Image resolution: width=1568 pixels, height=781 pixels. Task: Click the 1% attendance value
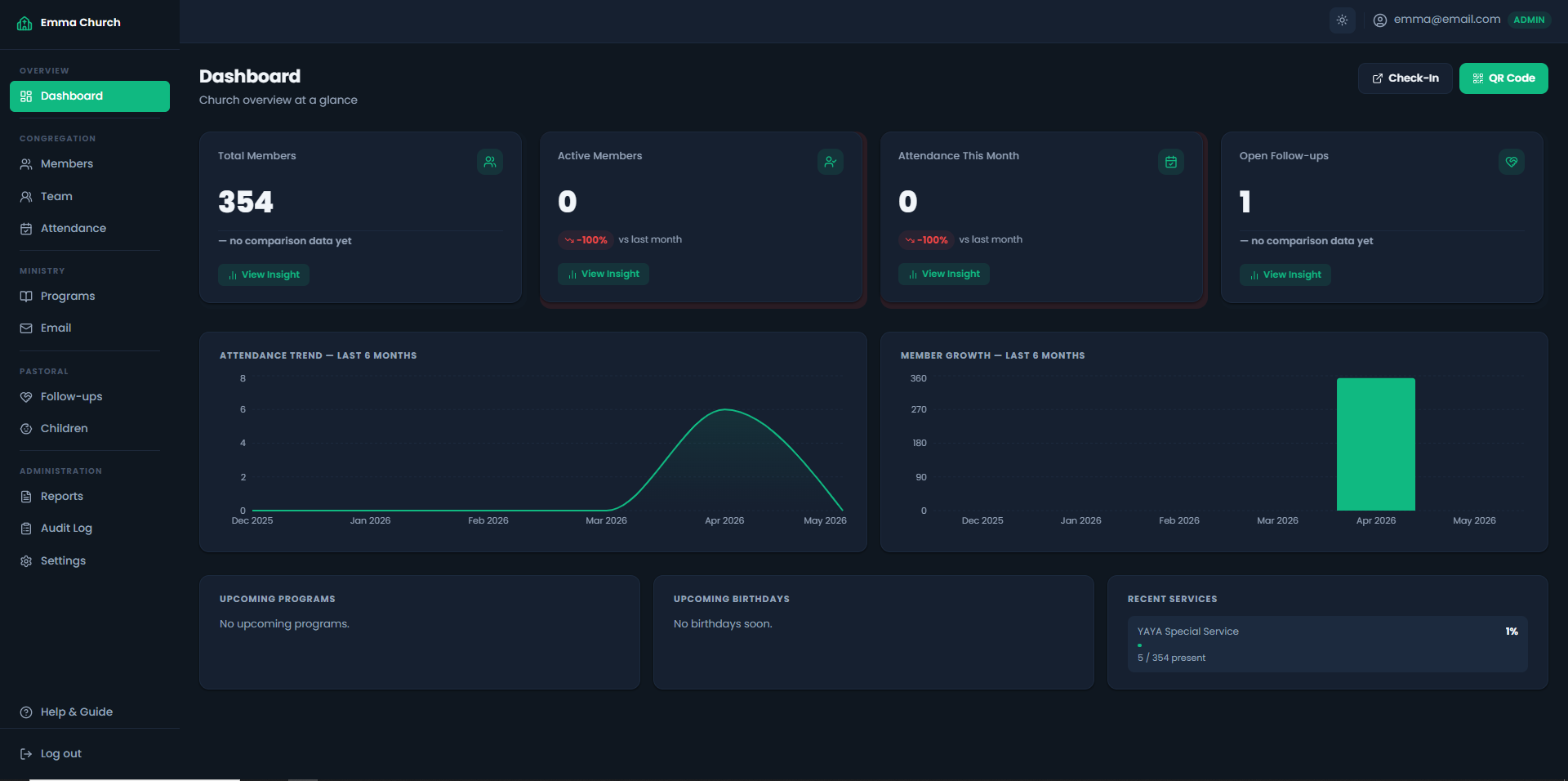[1512, 631]
